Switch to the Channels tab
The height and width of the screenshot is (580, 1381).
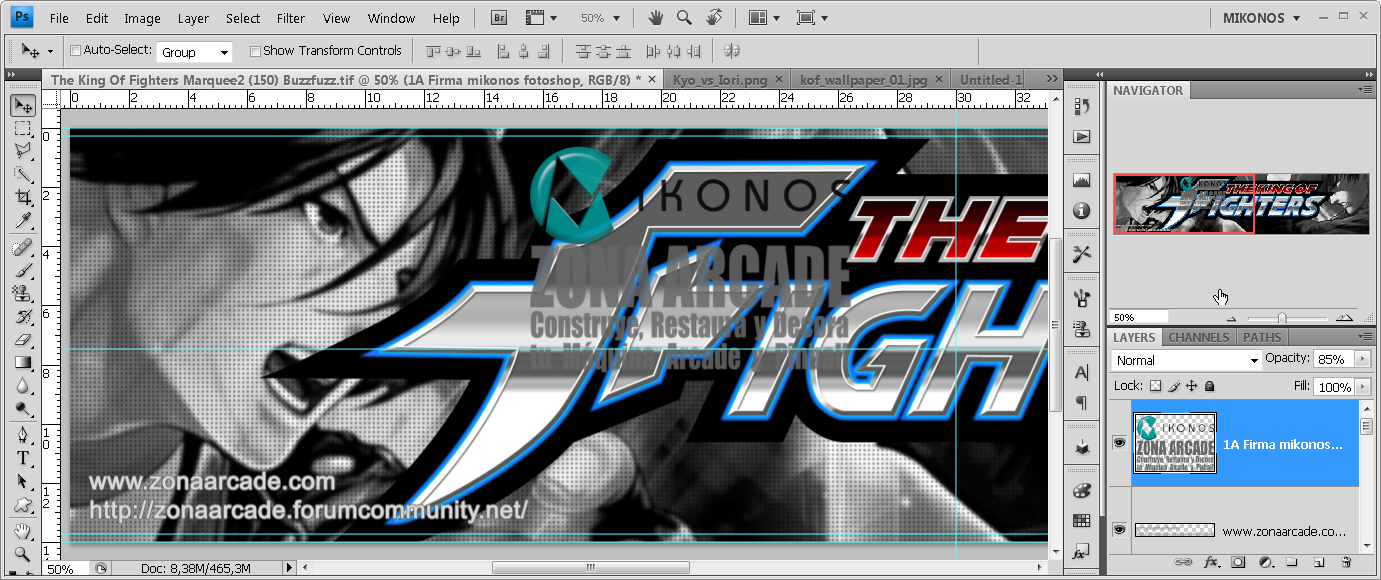[1199, 337]
